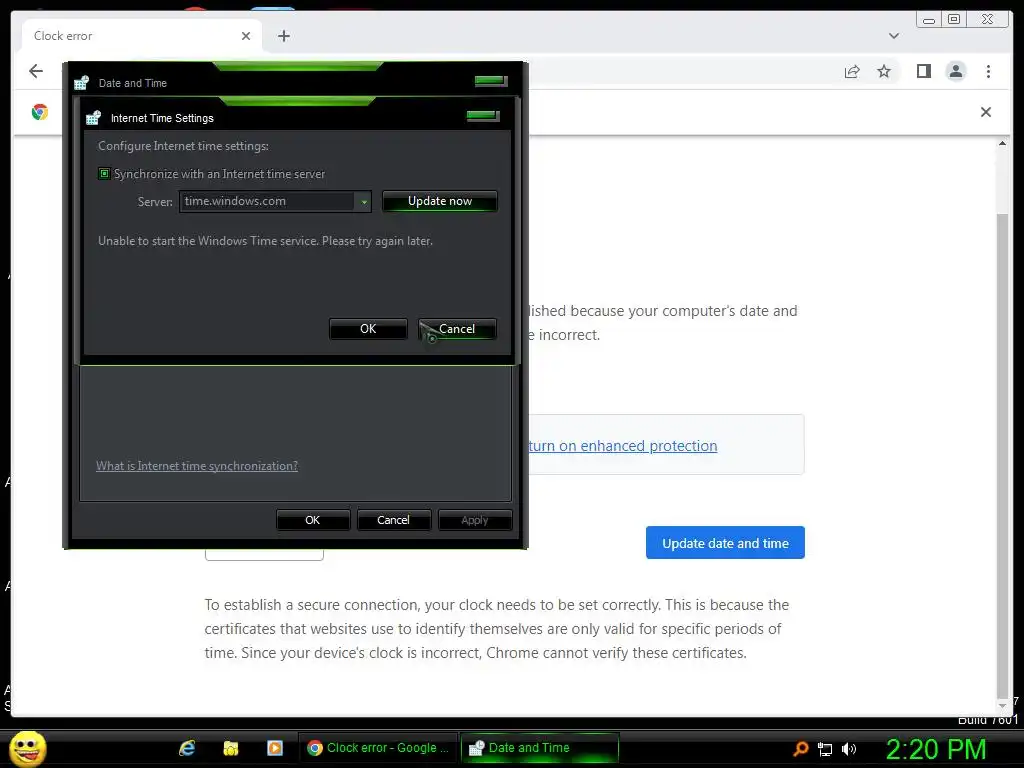Open media player taskbar icon
Screen dimensions: 1024x768
pyautogui.click(x=275, y=748)
